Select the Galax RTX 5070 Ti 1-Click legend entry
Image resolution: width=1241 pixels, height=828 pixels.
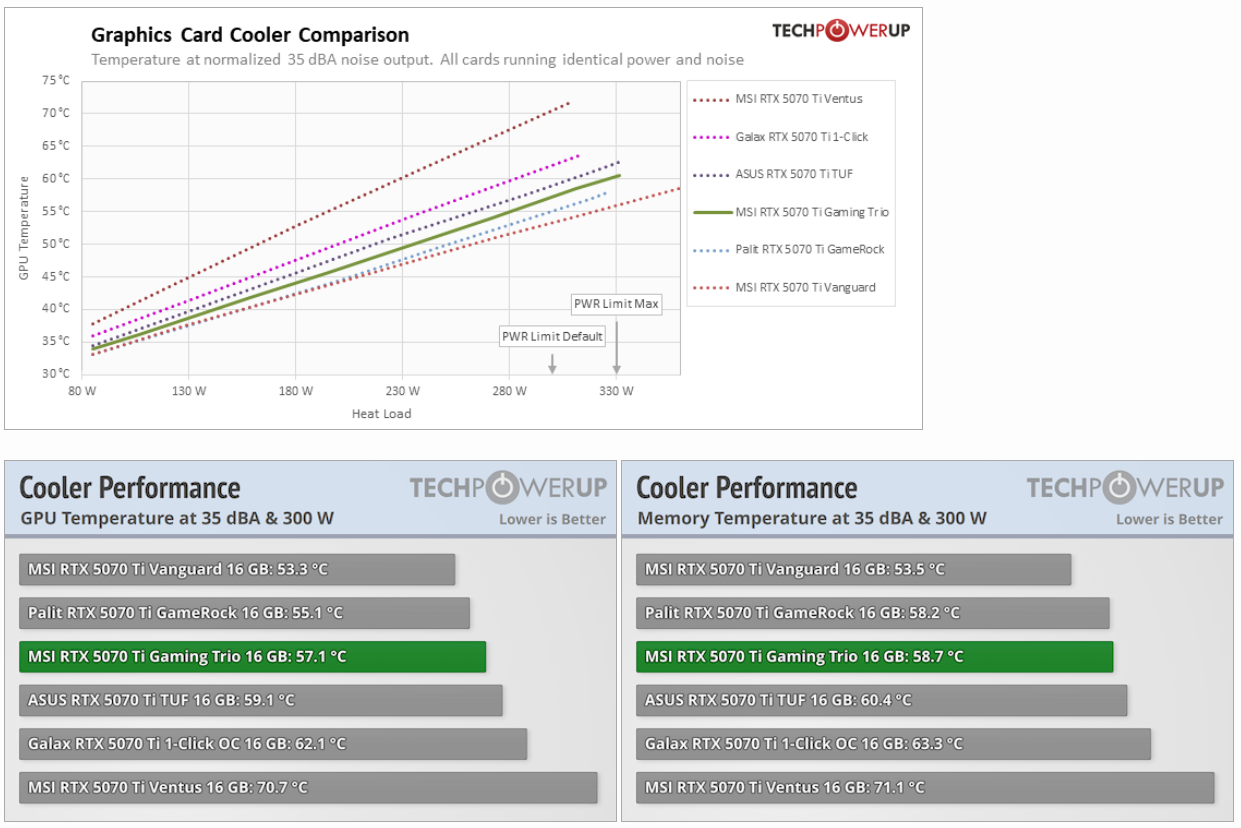click(x=780, y=137)
